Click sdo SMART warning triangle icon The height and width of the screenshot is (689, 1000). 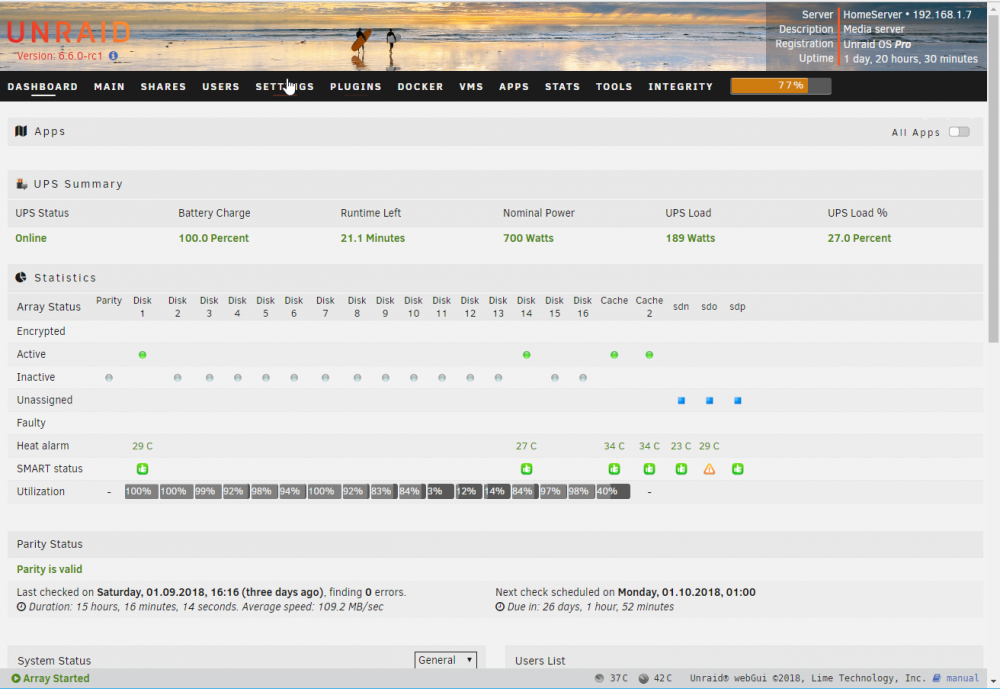click(x=709, y=469)
